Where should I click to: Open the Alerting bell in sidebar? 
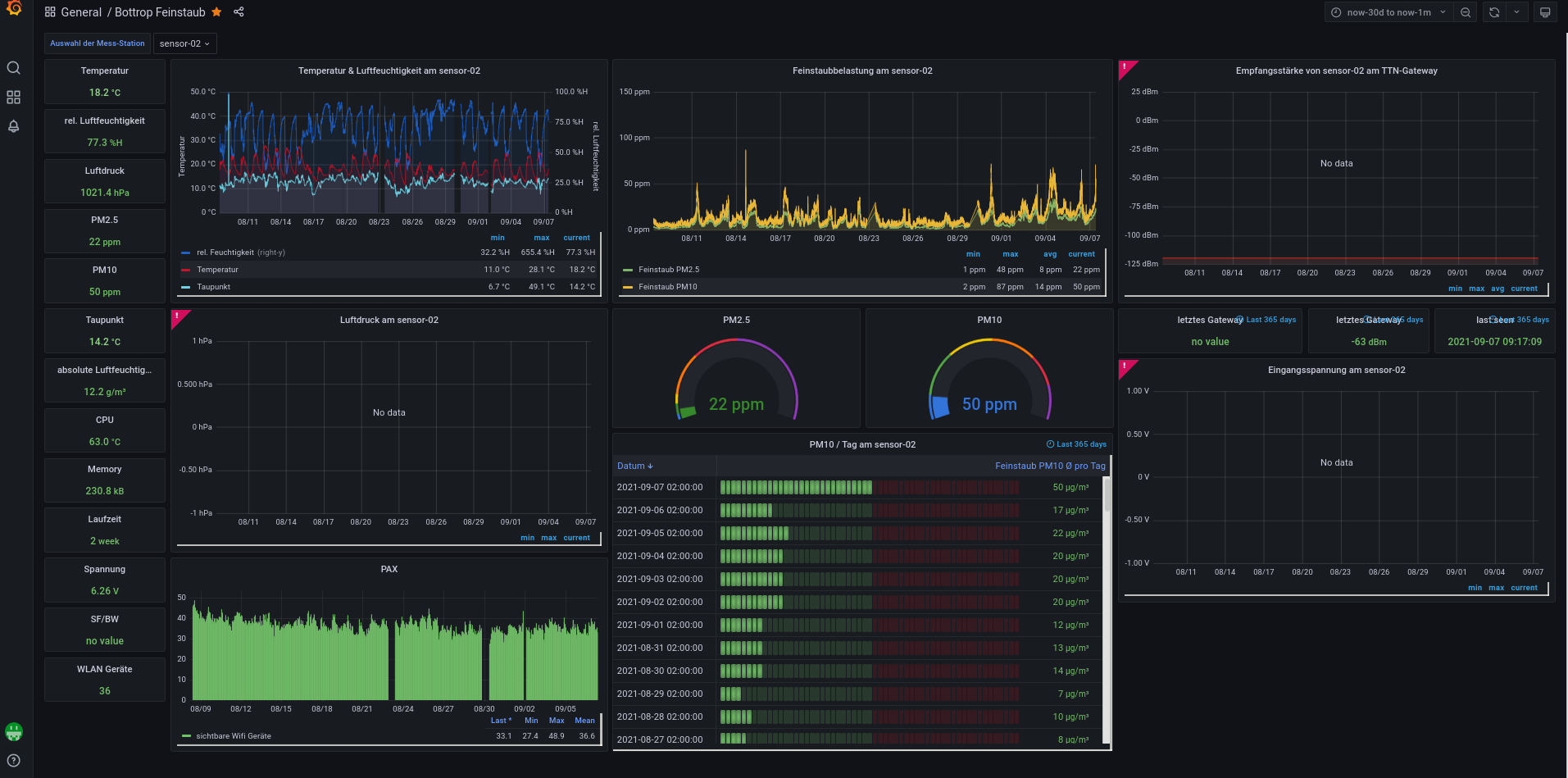pos(14,126)
